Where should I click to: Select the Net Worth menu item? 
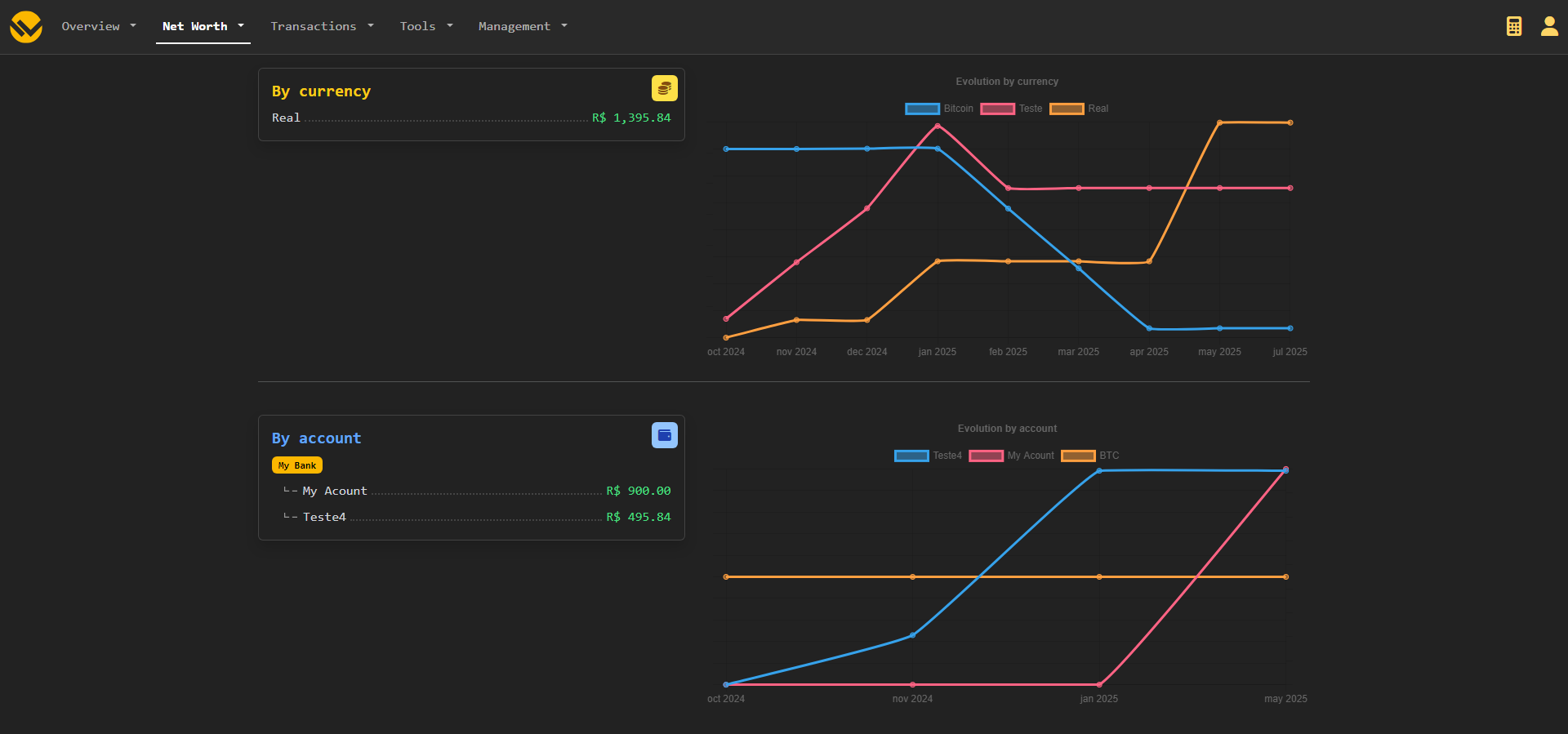pyautogui.click(x=203, y=26)
